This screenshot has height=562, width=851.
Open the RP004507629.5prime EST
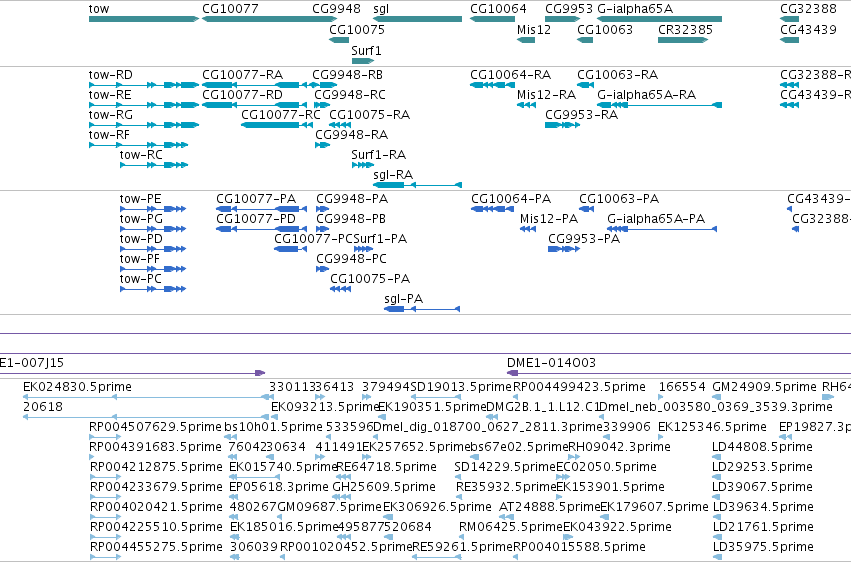[105, 437]
